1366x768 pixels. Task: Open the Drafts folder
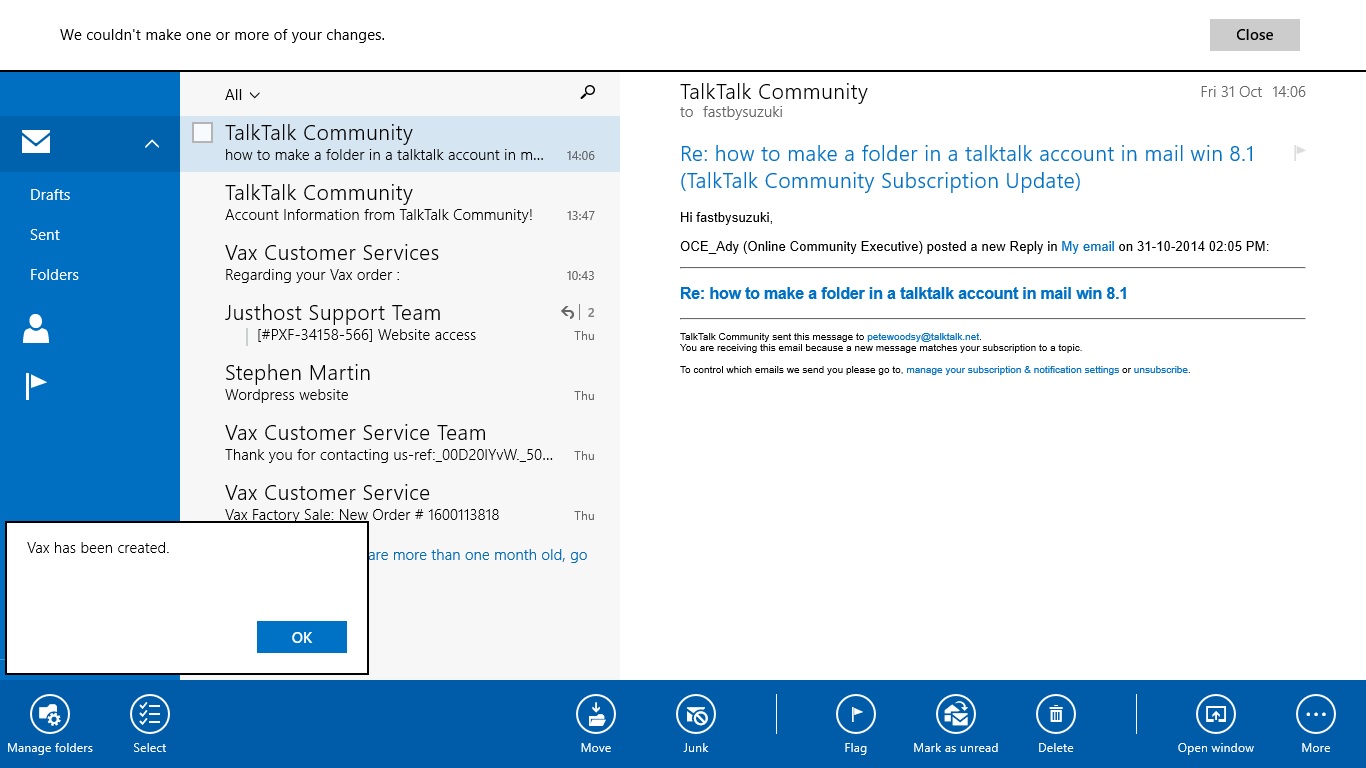50,195
